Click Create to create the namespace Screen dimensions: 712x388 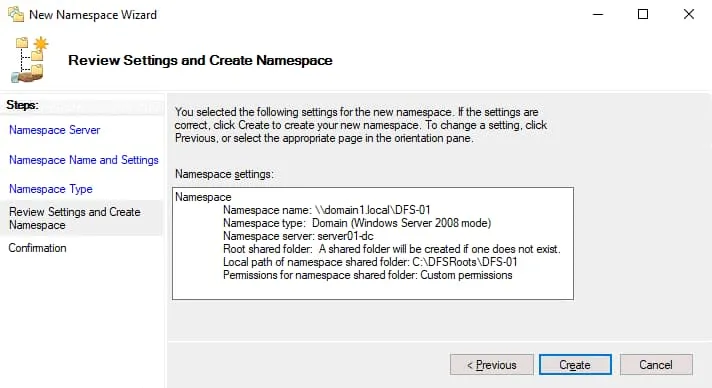pyautogui.click(x=575, y=365)
